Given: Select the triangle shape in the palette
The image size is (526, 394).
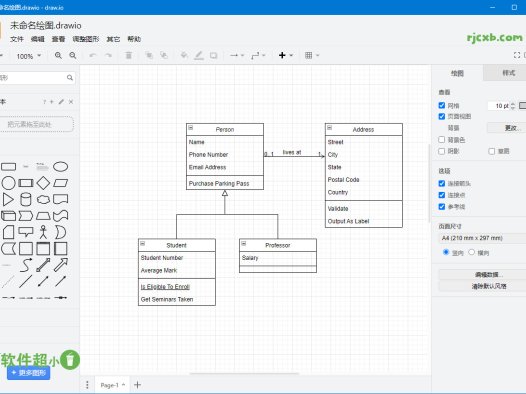Looking at the screenshot, I should [8, 199].
